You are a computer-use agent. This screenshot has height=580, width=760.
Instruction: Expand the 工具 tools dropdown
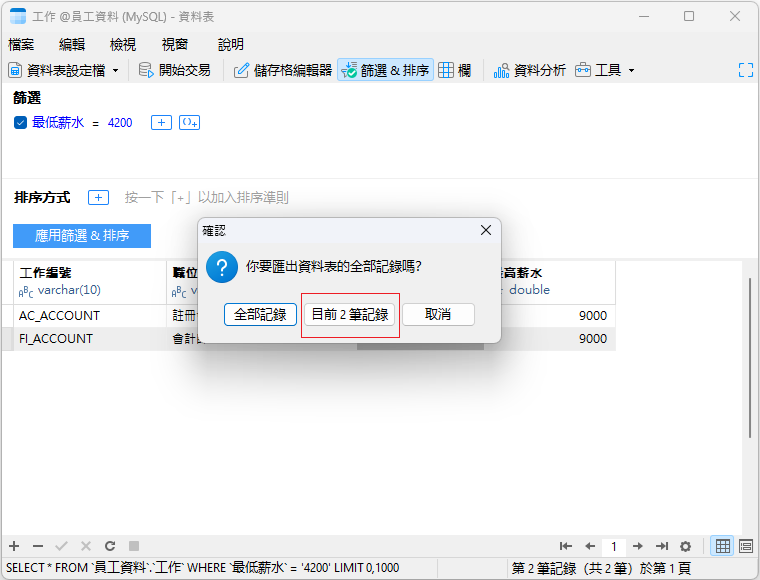[631, 71]
